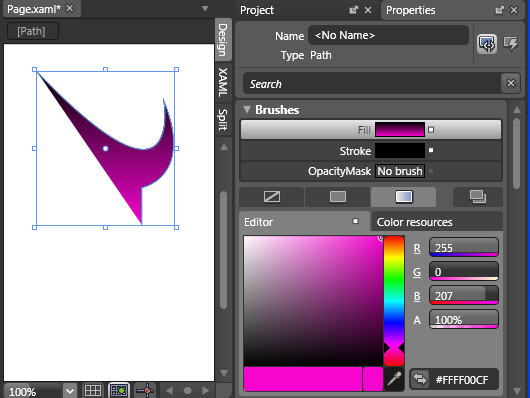Choose the Solid color brush tab
This screenshot has width=530, height=398.
point(338,196)
